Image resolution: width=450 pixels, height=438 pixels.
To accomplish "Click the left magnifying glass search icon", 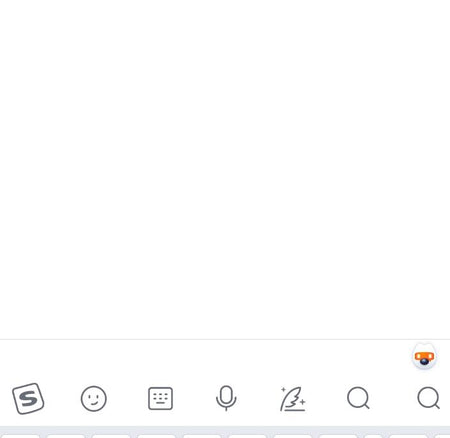I will pos(358,398).
